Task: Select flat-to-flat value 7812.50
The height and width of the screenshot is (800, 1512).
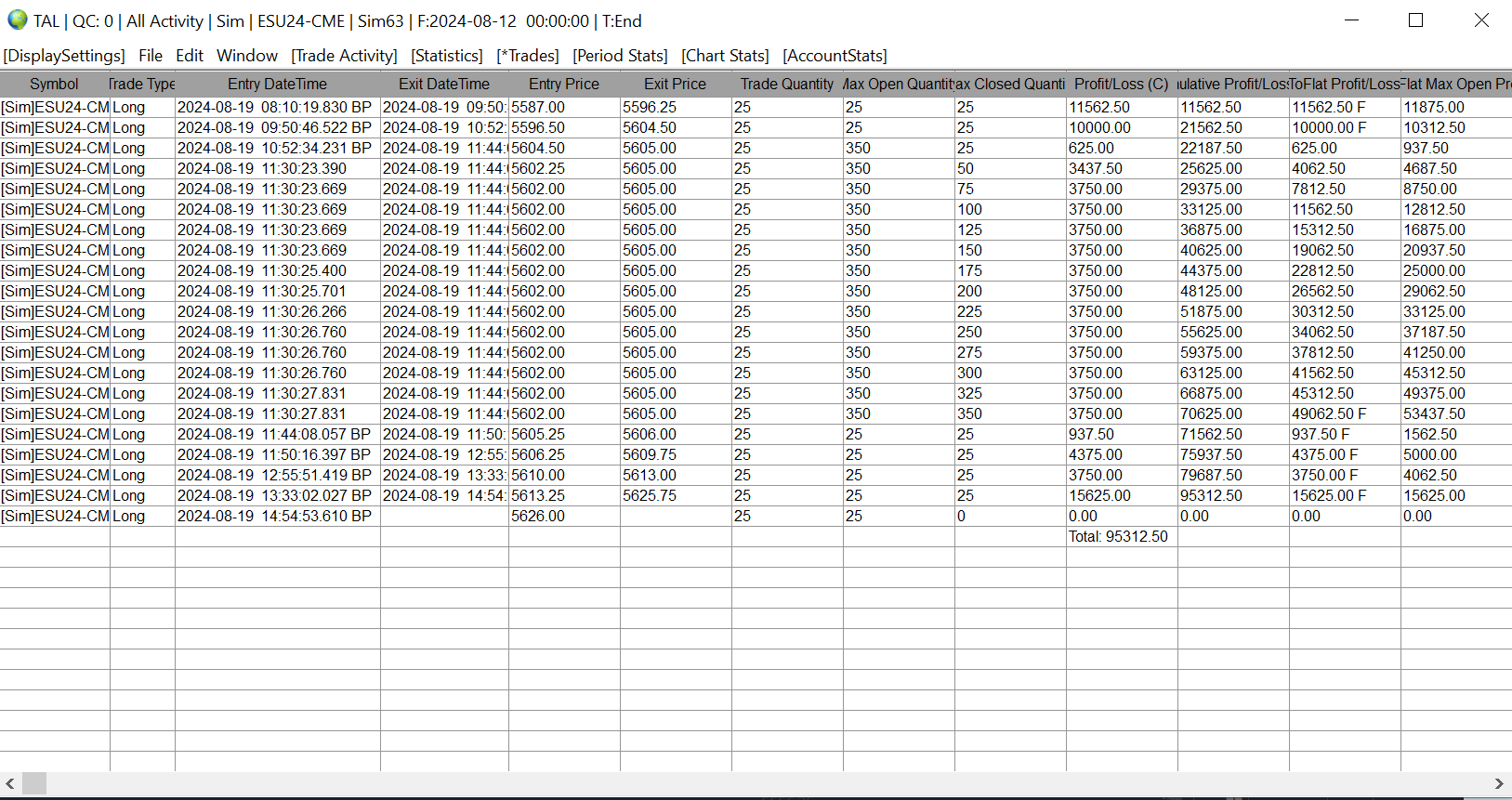Action: (x=1345, y=189)
